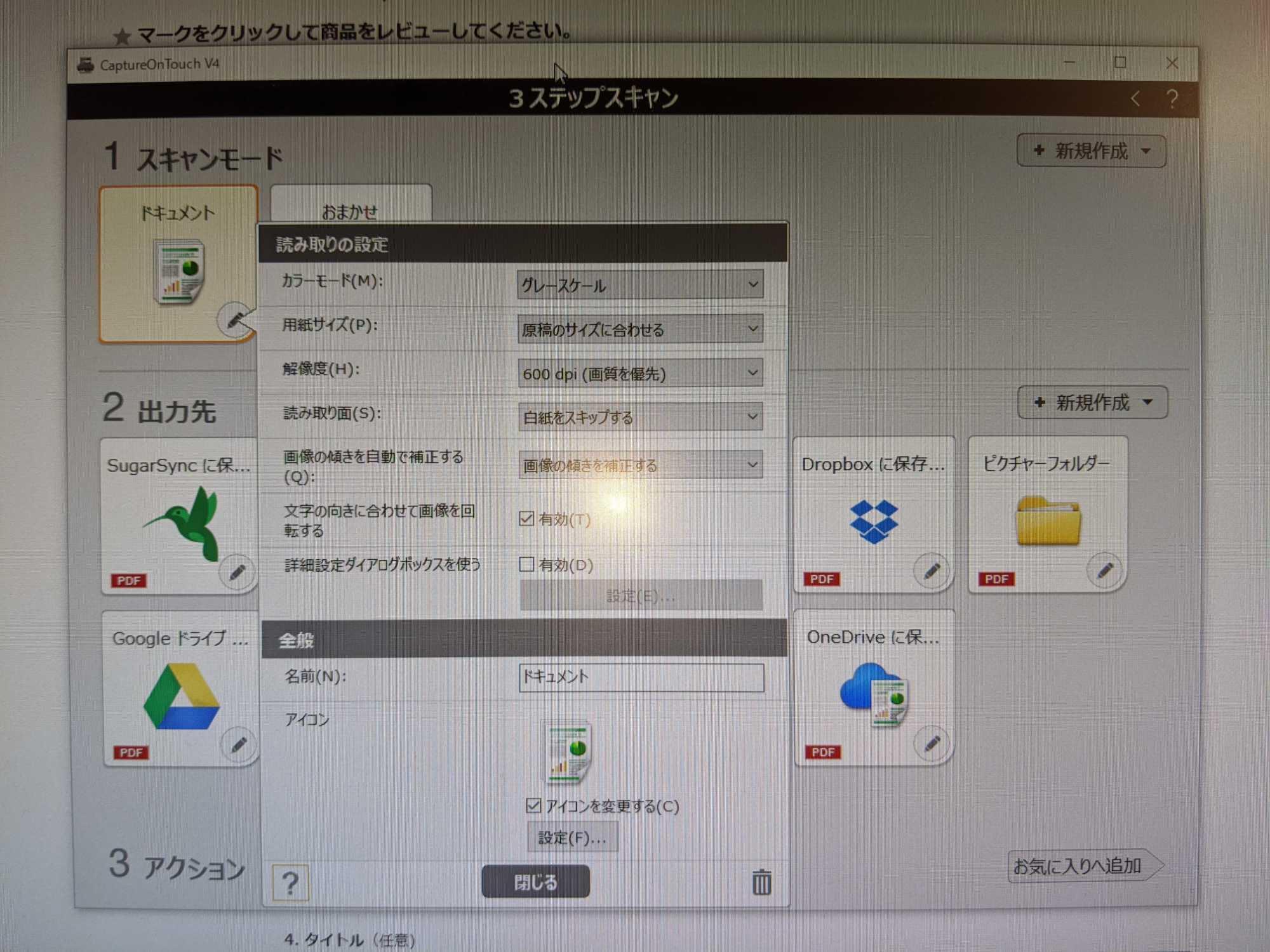Click PDF badge on Picture Folder card
Viewport: 1270px width, 952px height.
[x=996, y=579]
